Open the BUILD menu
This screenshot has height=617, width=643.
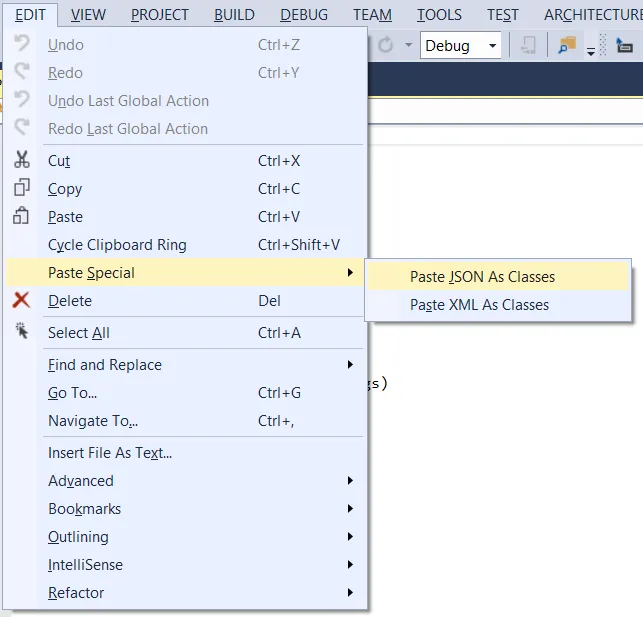(235, 15)
